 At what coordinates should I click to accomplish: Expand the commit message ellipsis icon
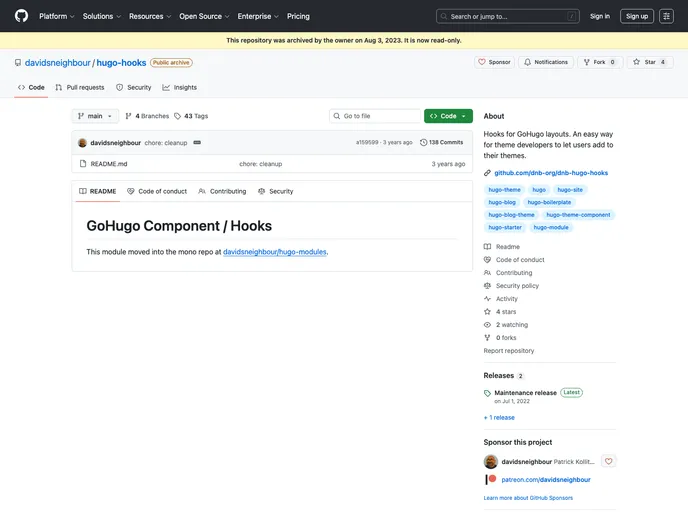[x=197, y=142]
